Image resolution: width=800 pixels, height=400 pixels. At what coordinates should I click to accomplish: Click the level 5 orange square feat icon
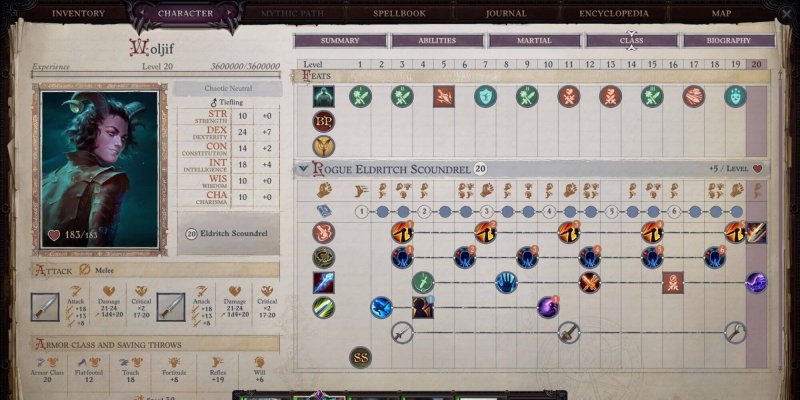444,96
